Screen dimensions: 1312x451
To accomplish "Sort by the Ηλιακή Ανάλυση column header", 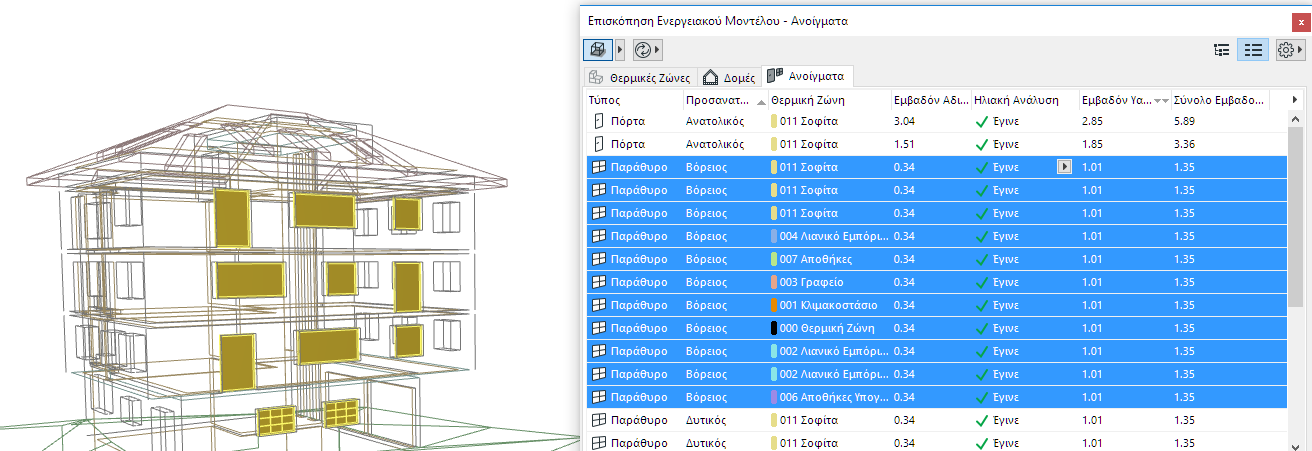I will tap(1023, 100).
